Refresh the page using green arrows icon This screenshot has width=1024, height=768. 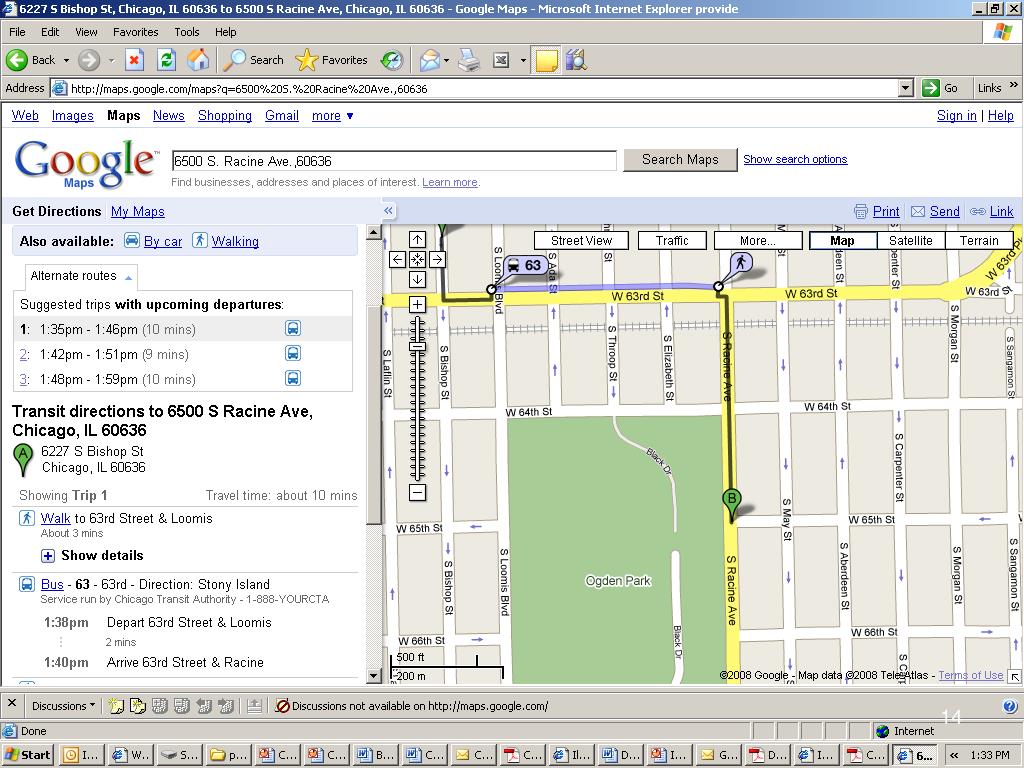167,60
